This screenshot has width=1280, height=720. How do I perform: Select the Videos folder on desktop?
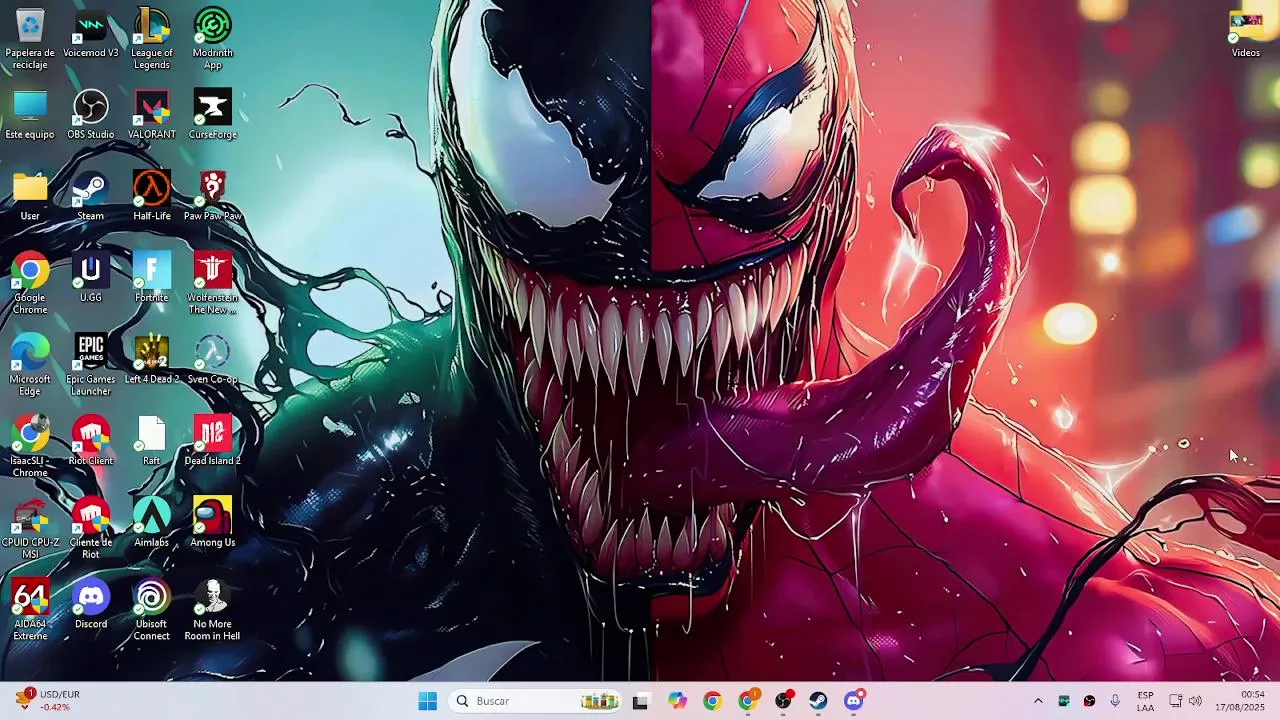(1246, 33)
